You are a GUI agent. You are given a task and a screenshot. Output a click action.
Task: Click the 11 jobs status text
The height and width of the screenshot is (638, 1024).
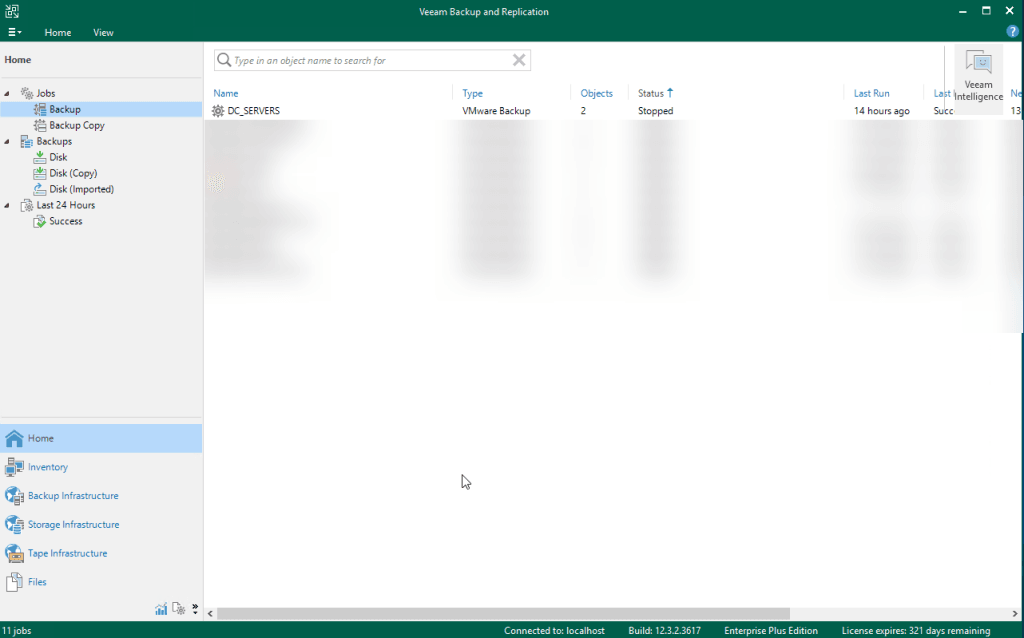click(x=17, y=631)
